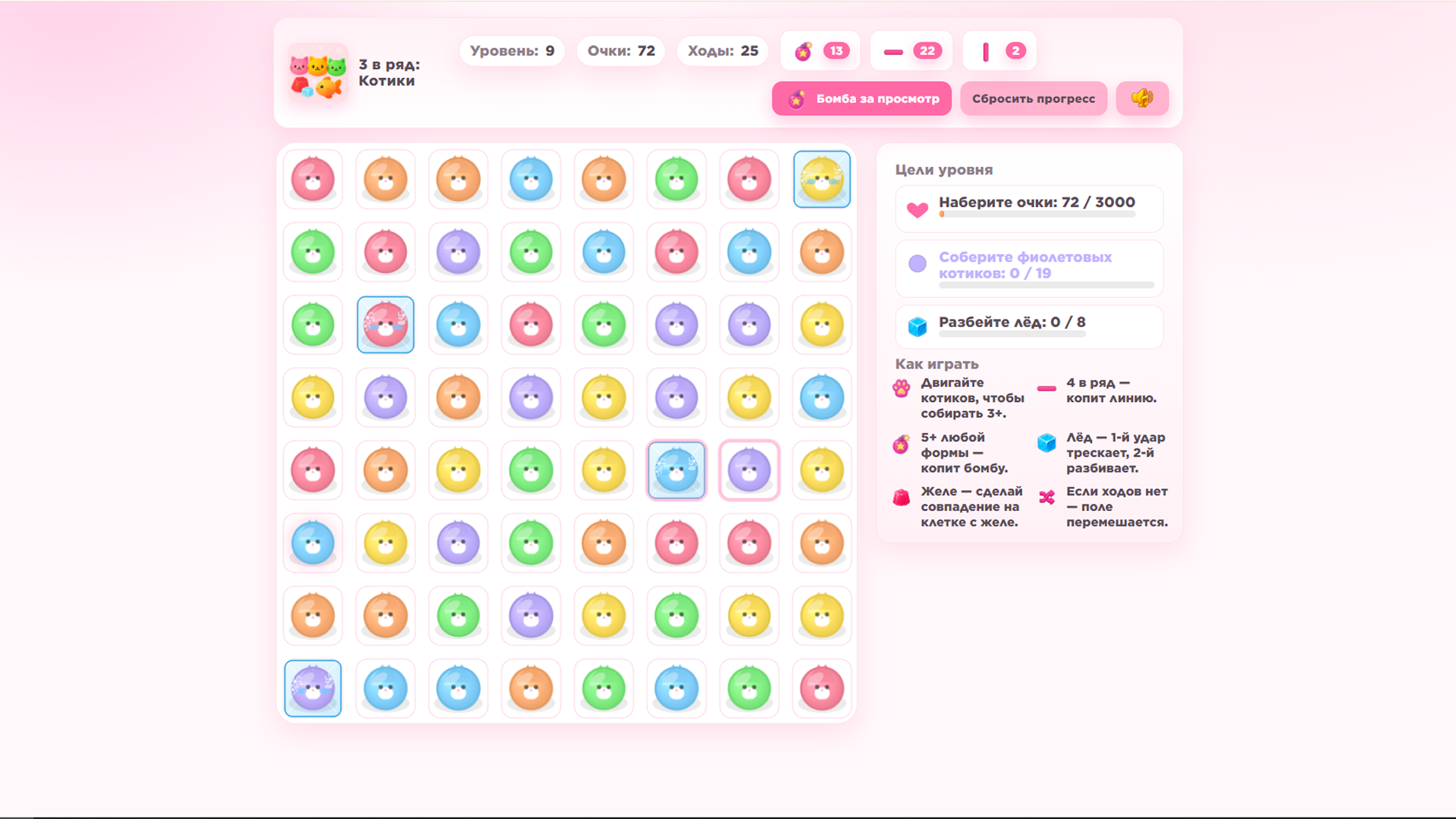Click the Ходы: 25 moves counter

tap(723, 51)
